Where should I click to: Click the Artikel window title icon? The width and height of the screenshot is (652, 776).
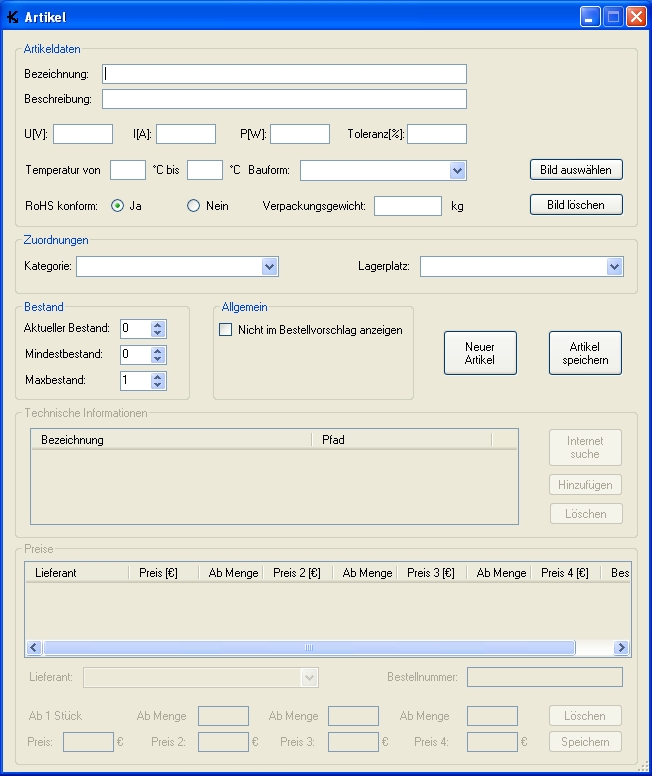pyautogui.click(x=12, y=17)
